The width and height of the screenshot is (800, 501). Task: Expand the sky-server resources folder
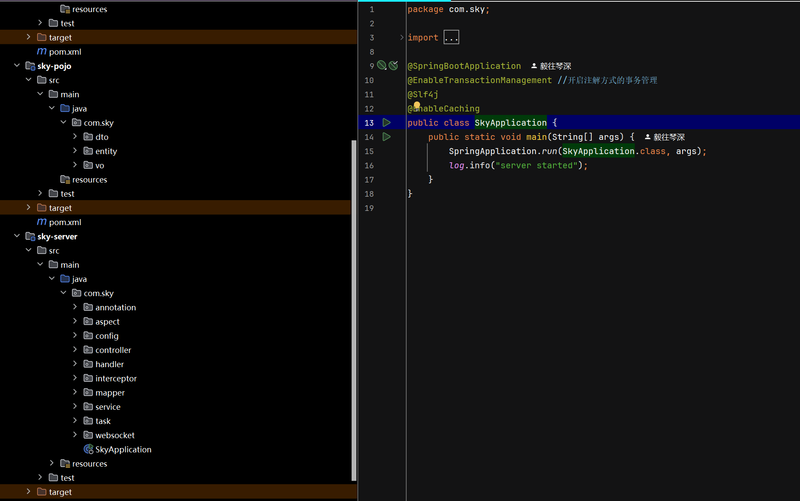pos(52,463)
